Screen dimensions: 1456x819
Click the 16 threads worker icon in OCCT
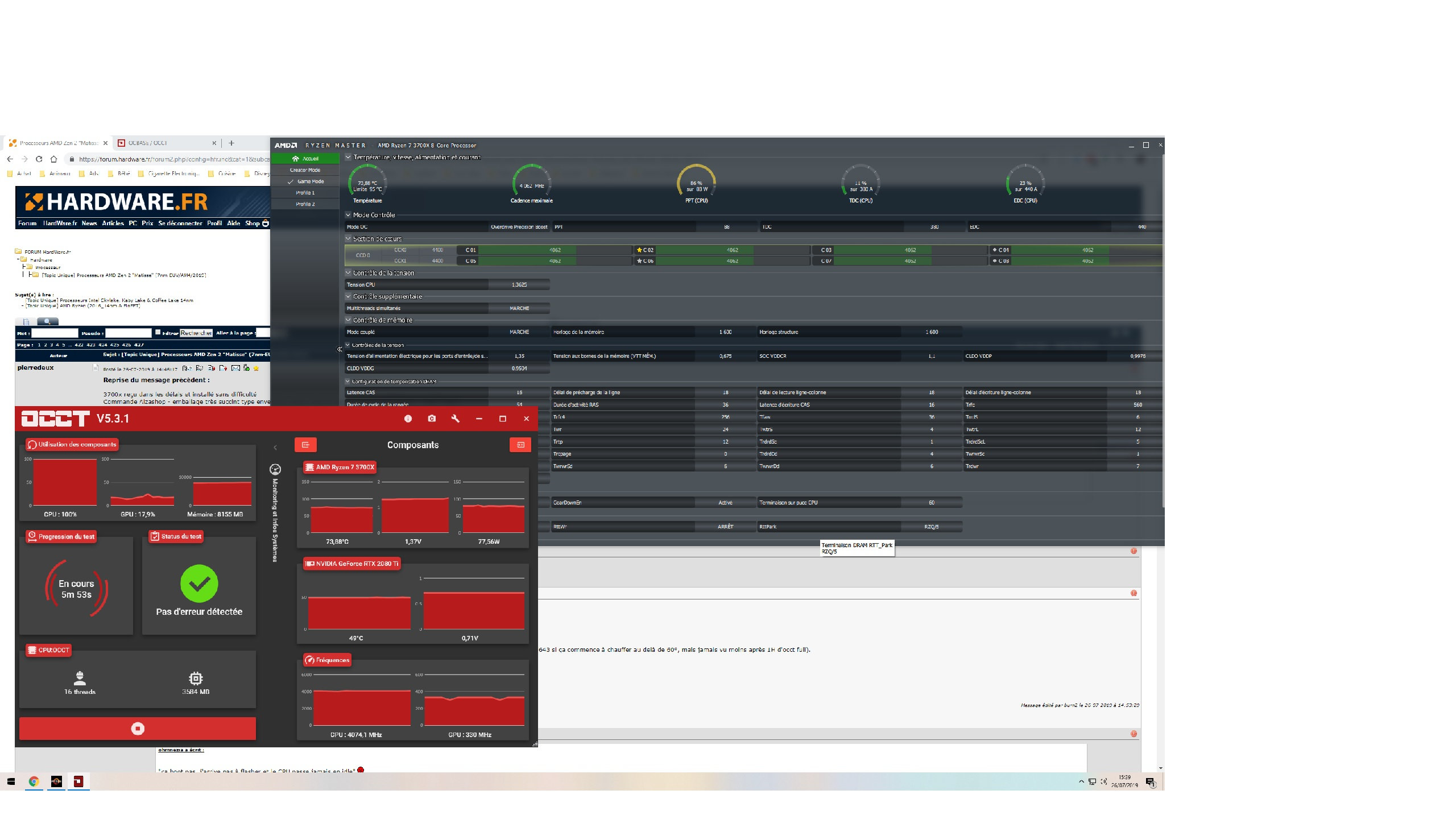pyautogui.click(x=80, y=677)
